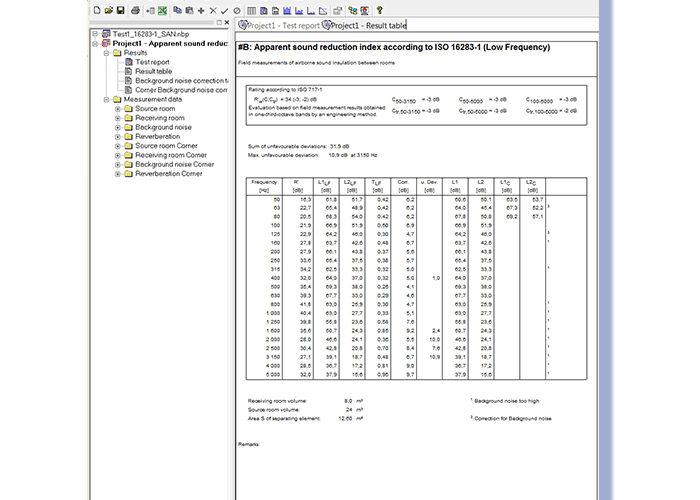The height and width of the screenshot is (500, 700).
Task: Expand the Source room folder
Action: coord(118,108)
